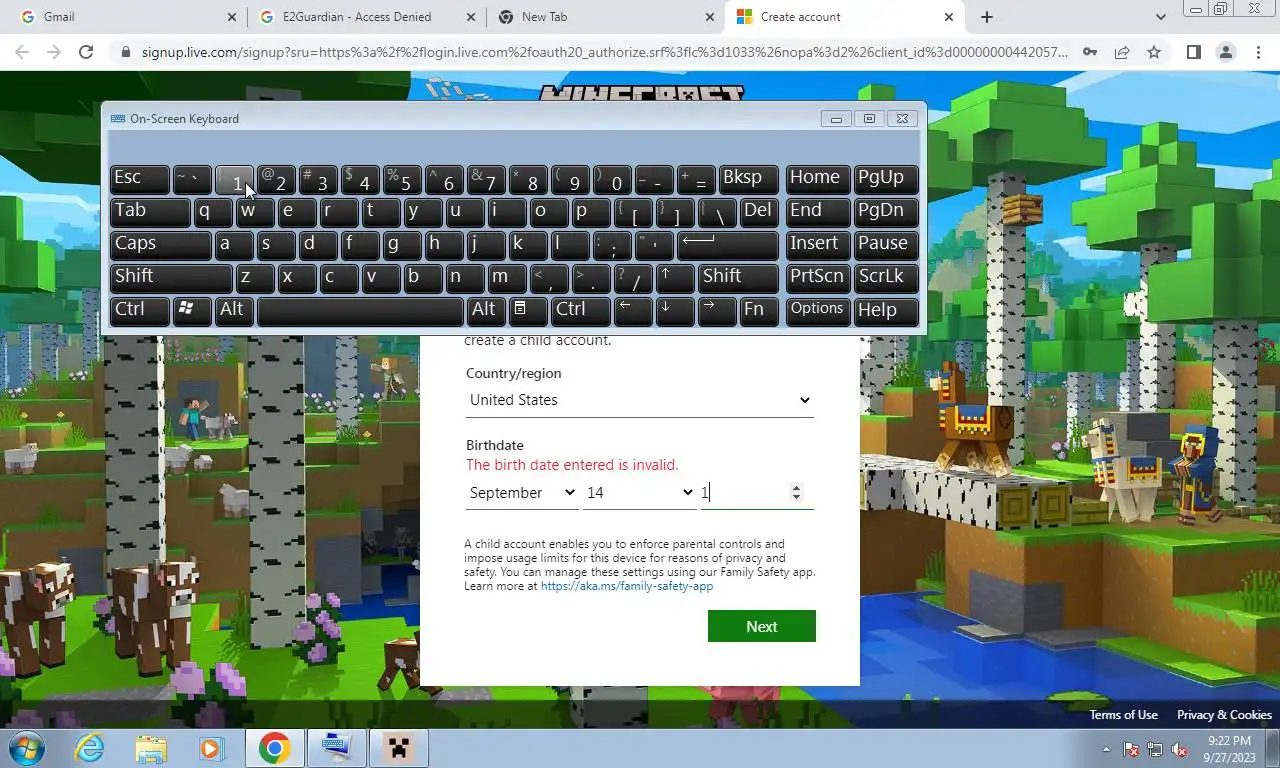Toggle the left Alt key
The image size is (1280, 768).
234,311
